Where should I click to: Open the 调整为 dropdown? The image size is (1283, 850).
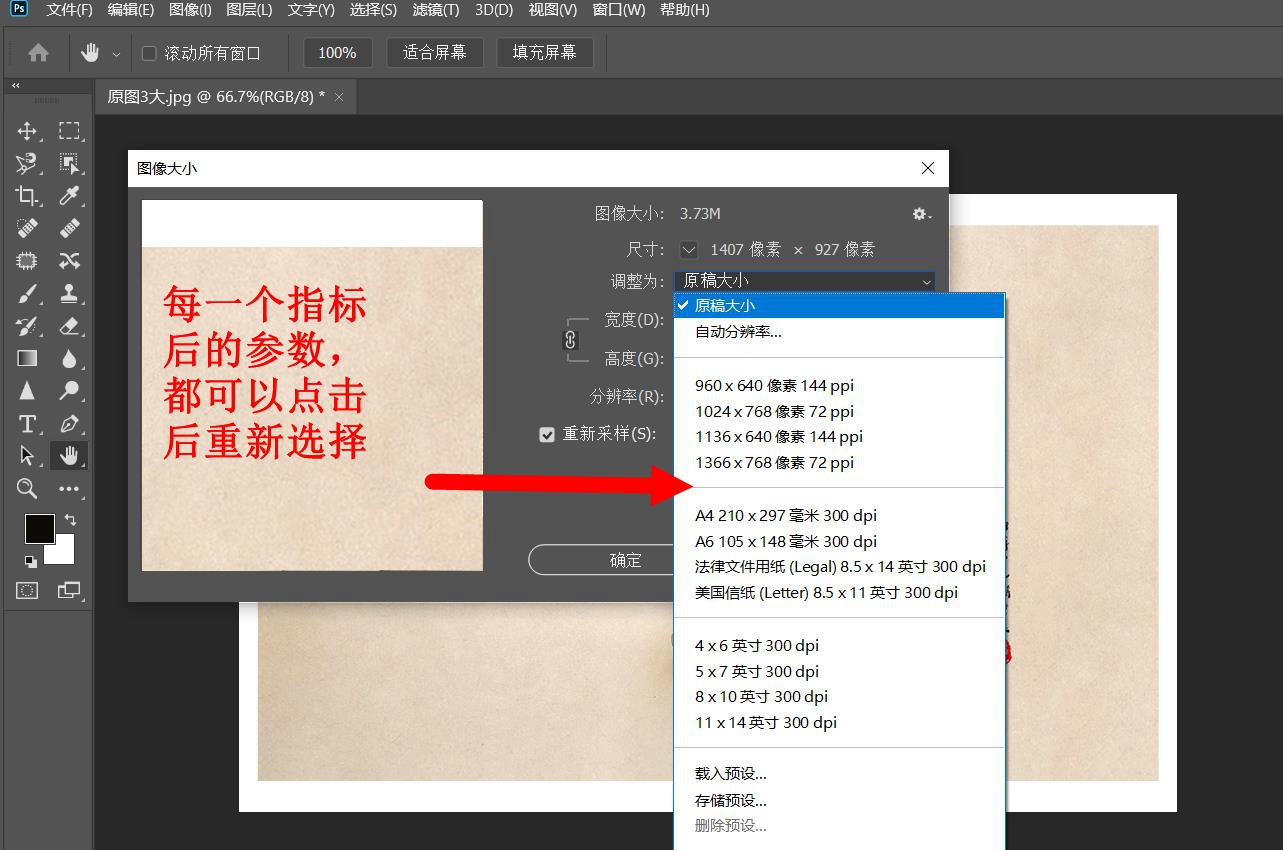(805, 281)
